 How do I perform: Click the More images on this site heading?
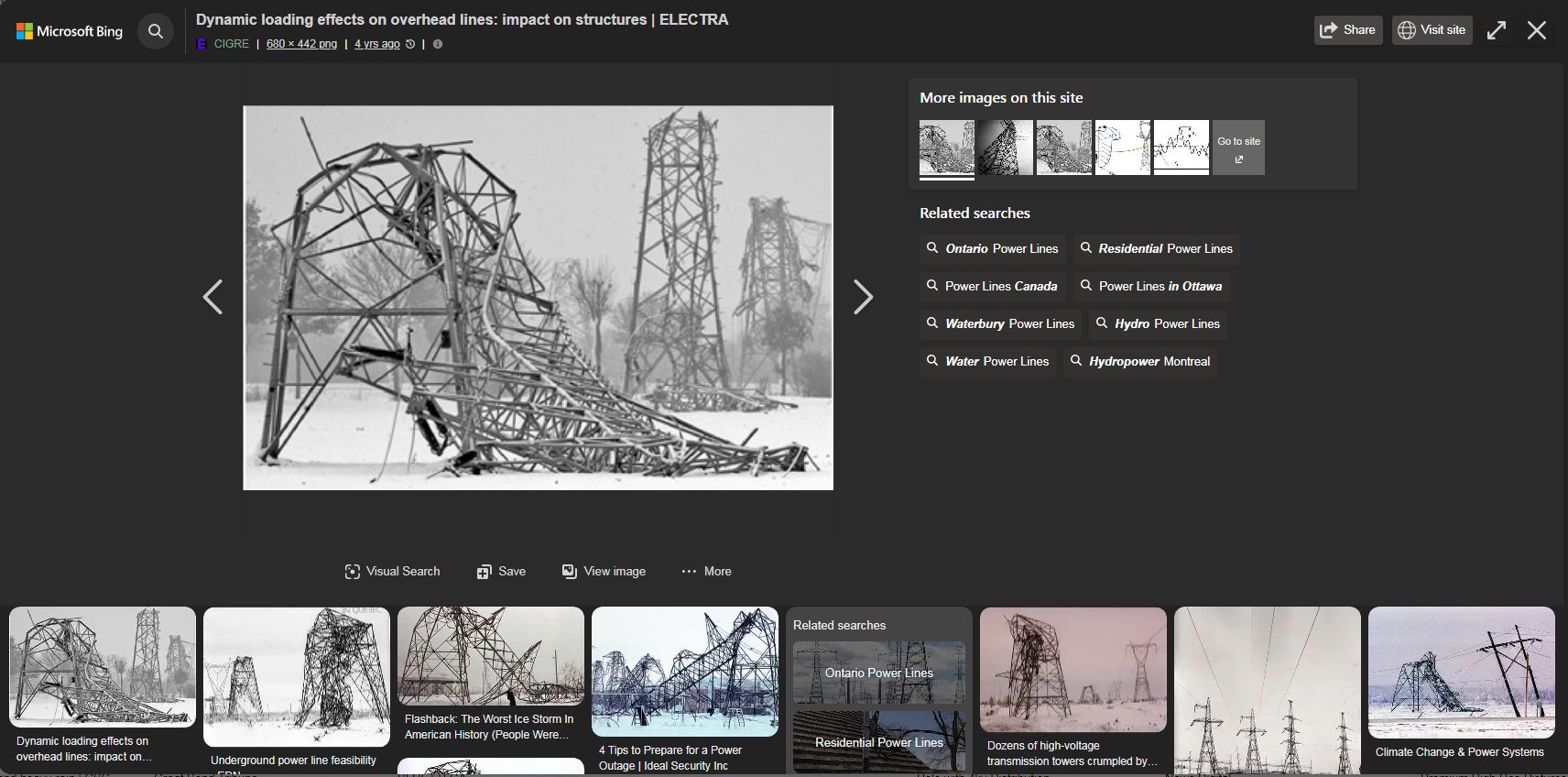point(1001,97)
